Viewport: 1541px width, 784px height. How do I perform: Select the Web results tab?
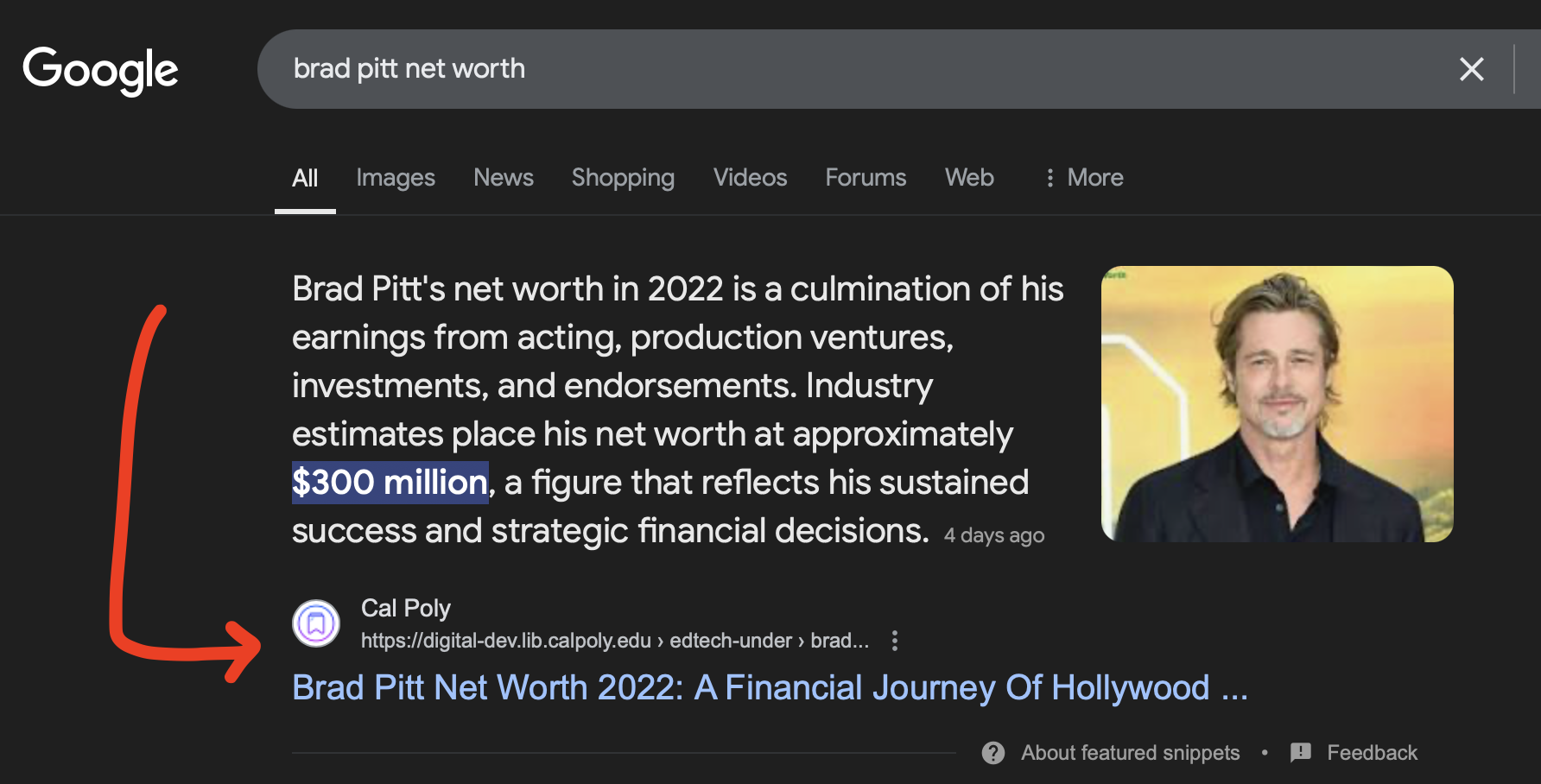[969, 178]
